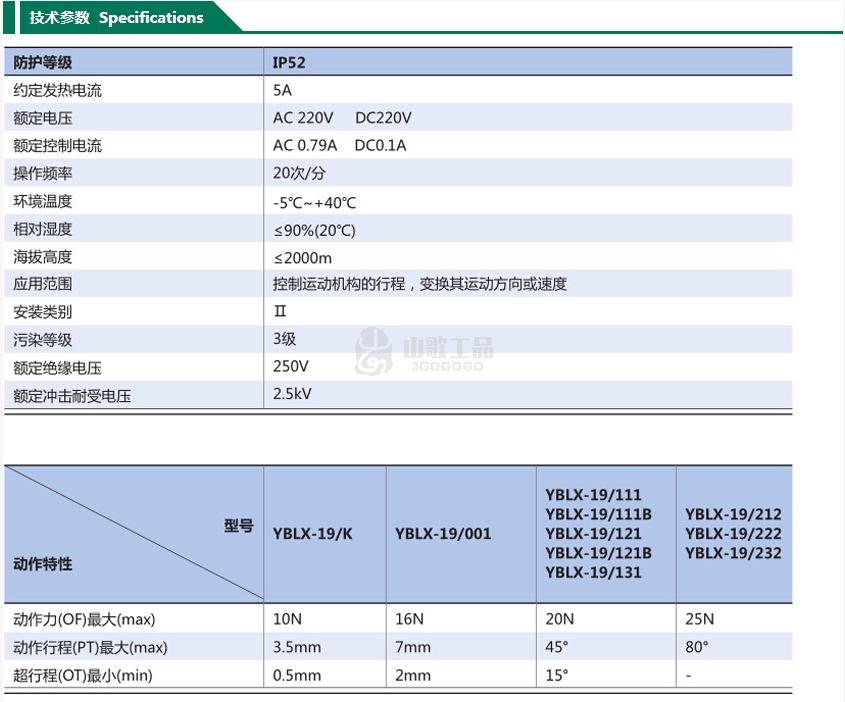Click the 16N force value
The image size is (845, 702).
pos(410,619)
